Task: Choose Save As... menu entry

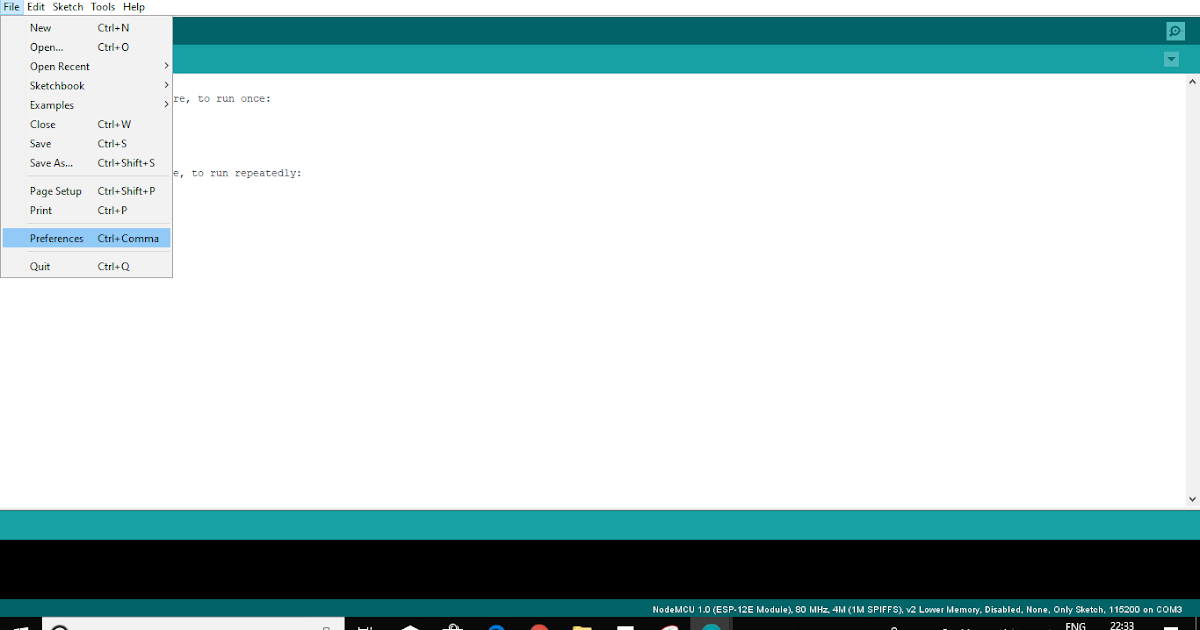Action: [86, 163]
